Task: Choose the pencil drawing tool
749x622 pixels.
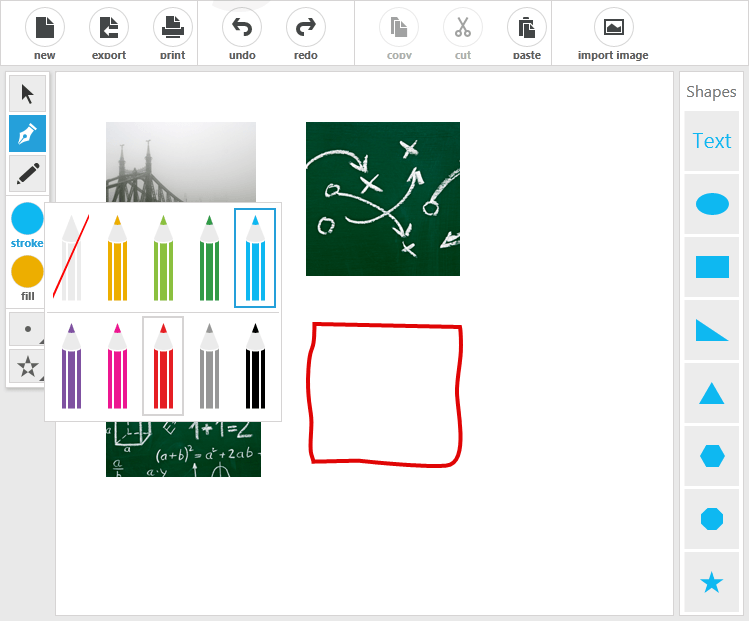Action: [x=28, y=173]
